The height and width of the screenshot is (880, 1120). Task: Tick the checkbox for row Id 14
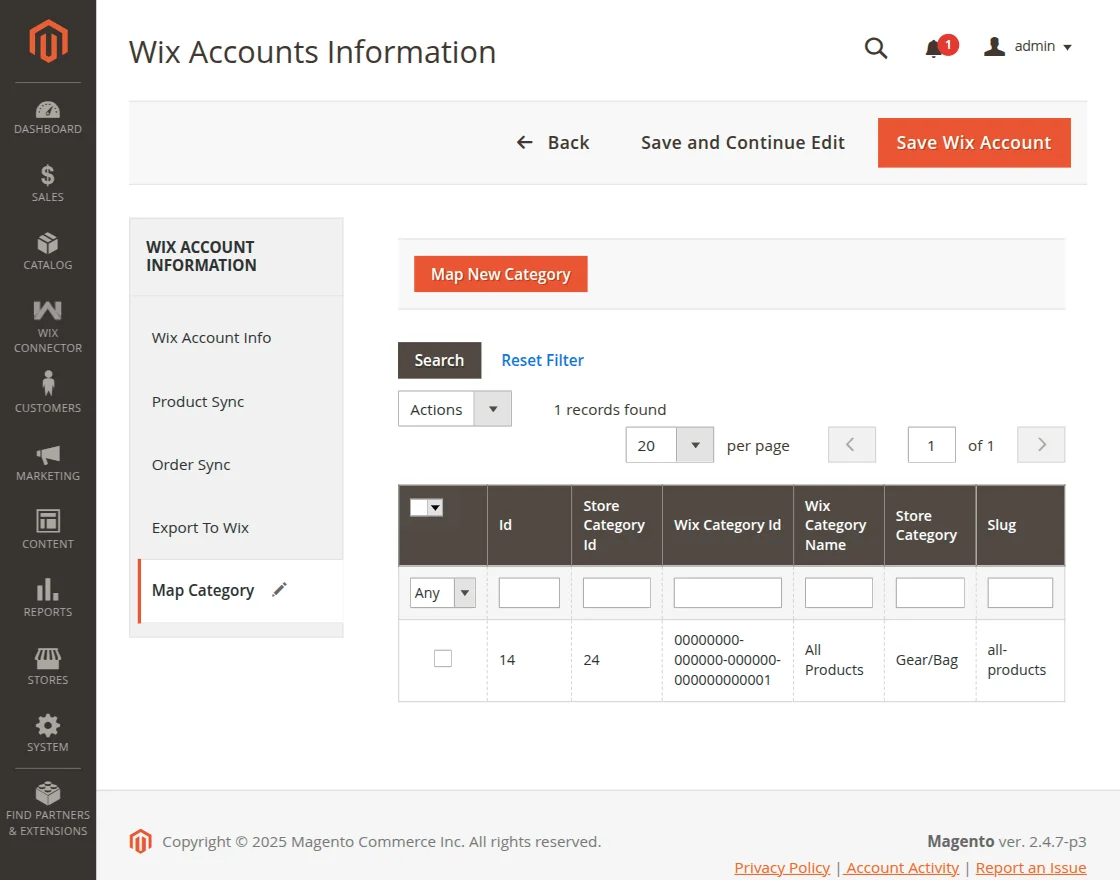(x=443, y=659)
